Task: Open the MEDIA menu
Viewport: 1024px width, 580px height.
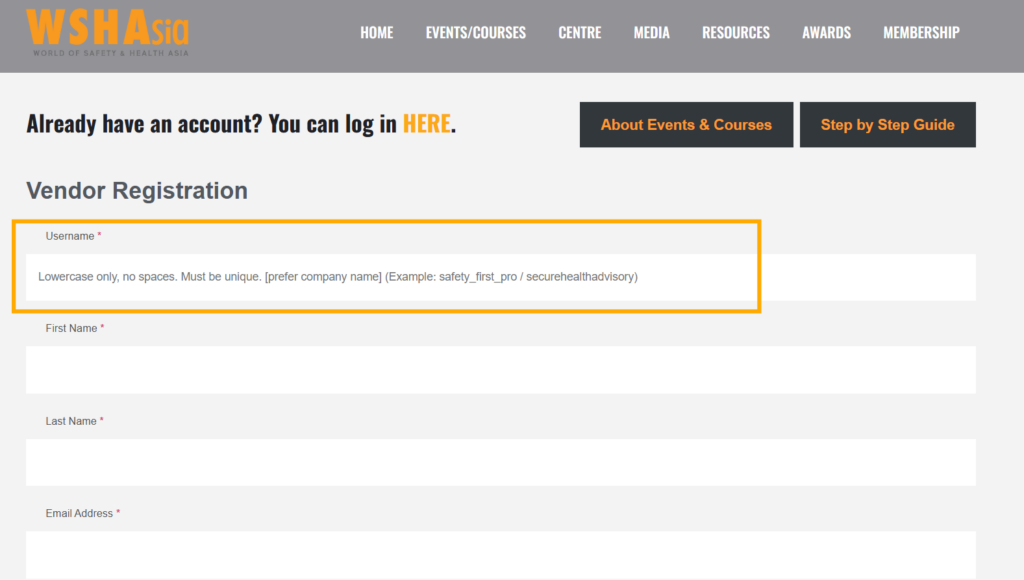Action: point(651,33)
